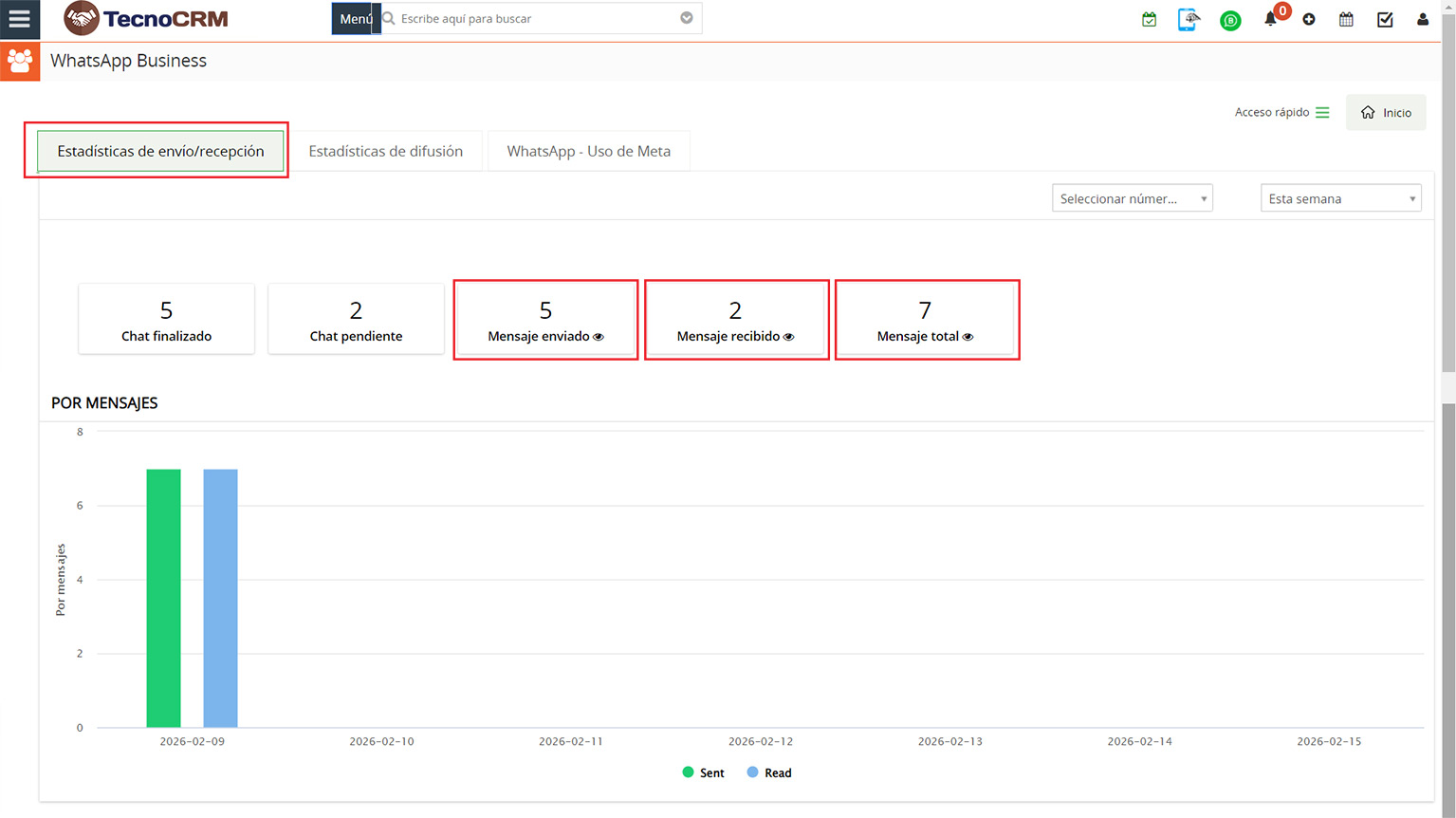The width and height of the screenshot is (1456, 818).
Task: Switch to Estadísticas de difusión tab
Action: point(385,151)
